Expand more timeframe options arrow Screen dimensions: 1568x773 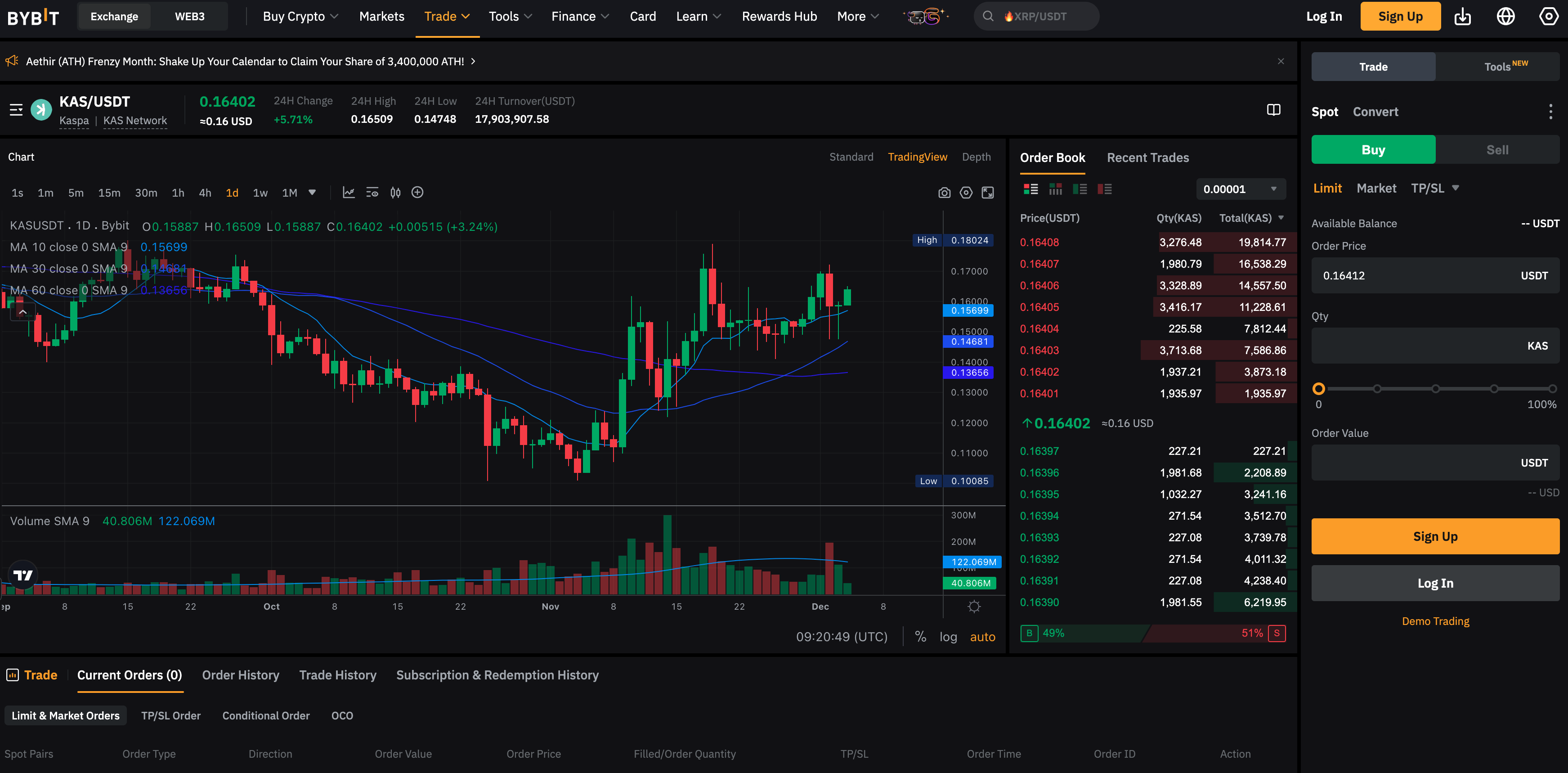click(312, 192)
